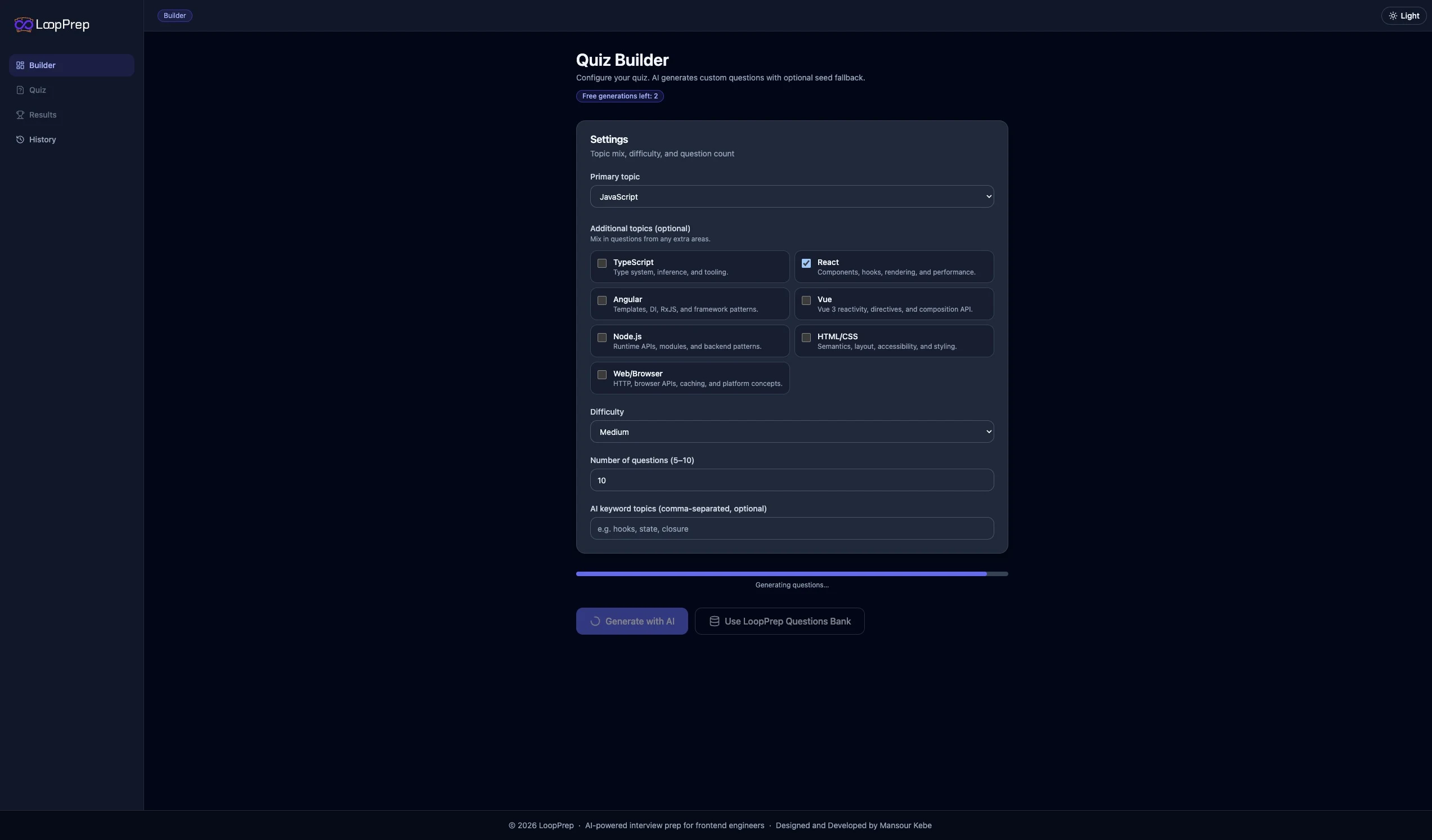Click the Quiz document icon
The width and height of the screenshot is (1432, 840).
(20, 90)
